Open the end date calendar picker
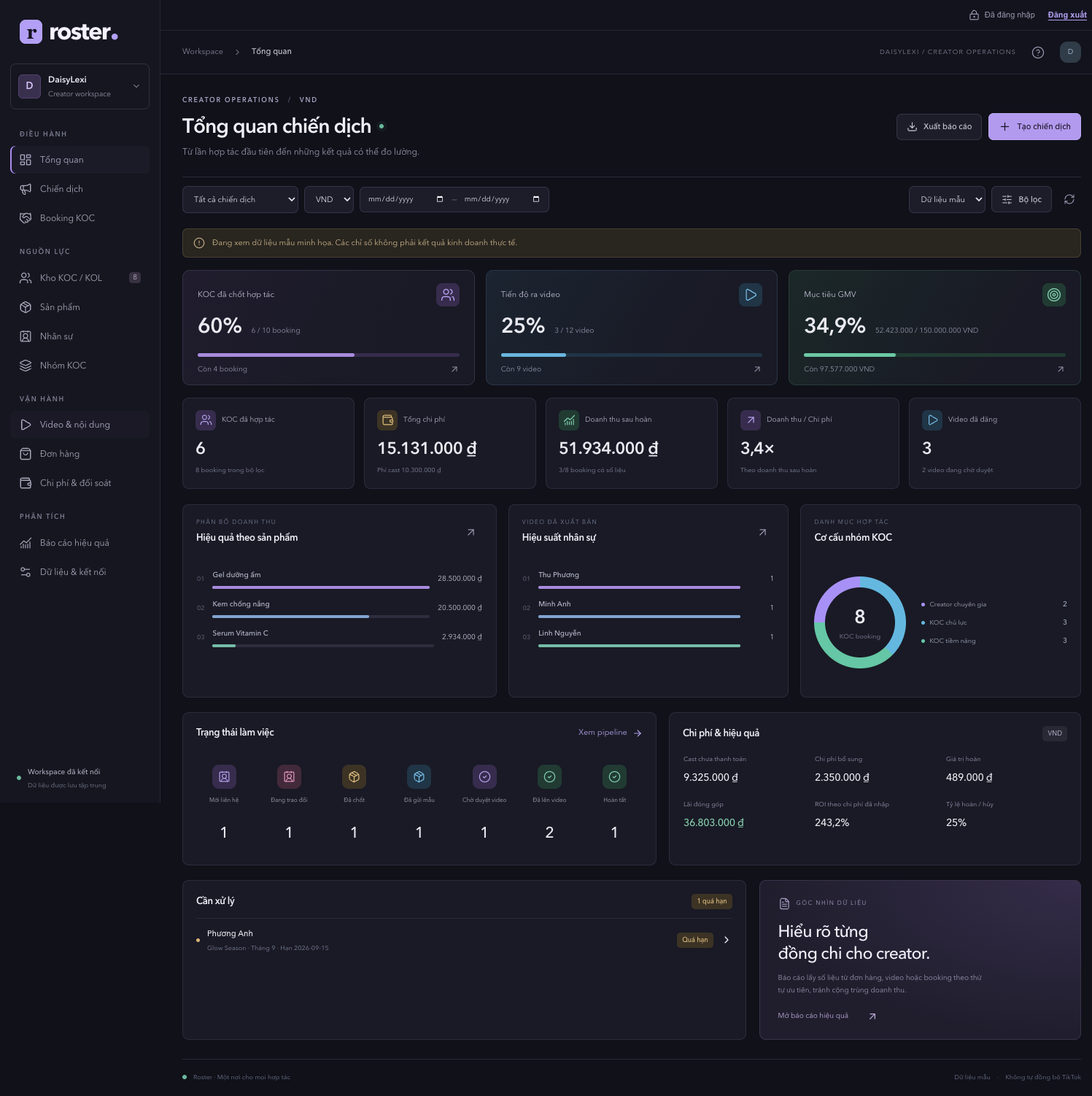Image resolution: width=1092 pixels, height=1096 pixels. 536,199
